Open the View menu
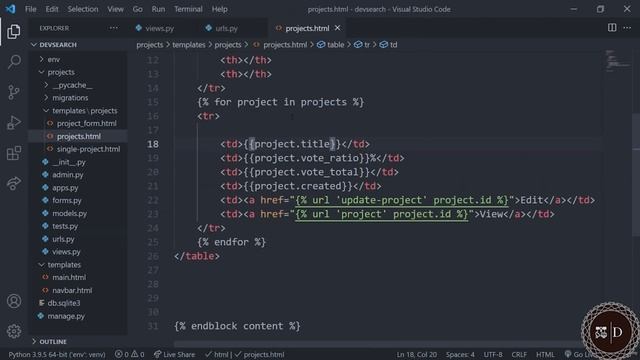 click(115, 9)
